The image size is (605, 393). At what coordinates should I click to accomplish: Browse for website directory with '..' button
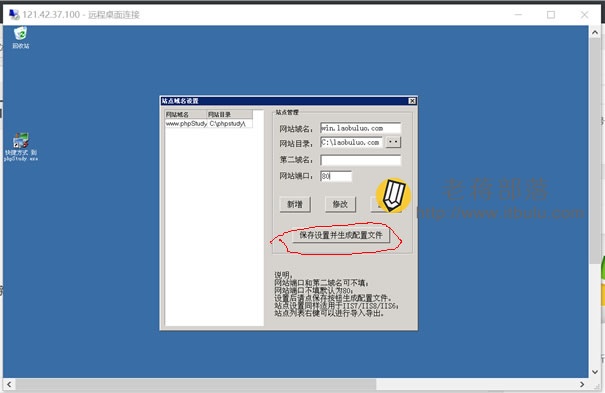coord(393,142)
